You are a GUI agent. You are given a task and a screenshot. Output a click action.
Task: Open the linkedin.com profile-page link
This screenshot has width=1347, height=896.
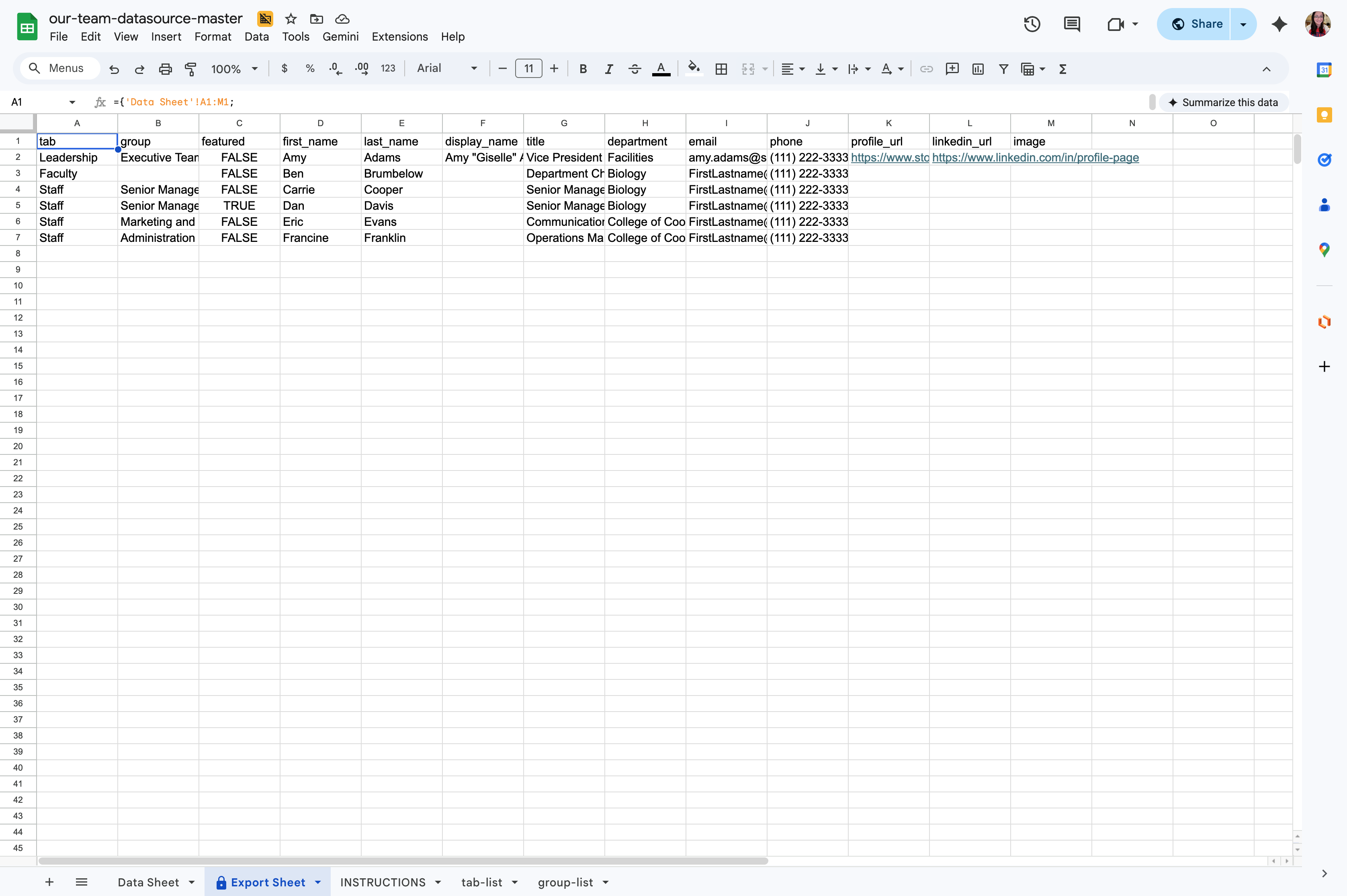point(1035,158)
